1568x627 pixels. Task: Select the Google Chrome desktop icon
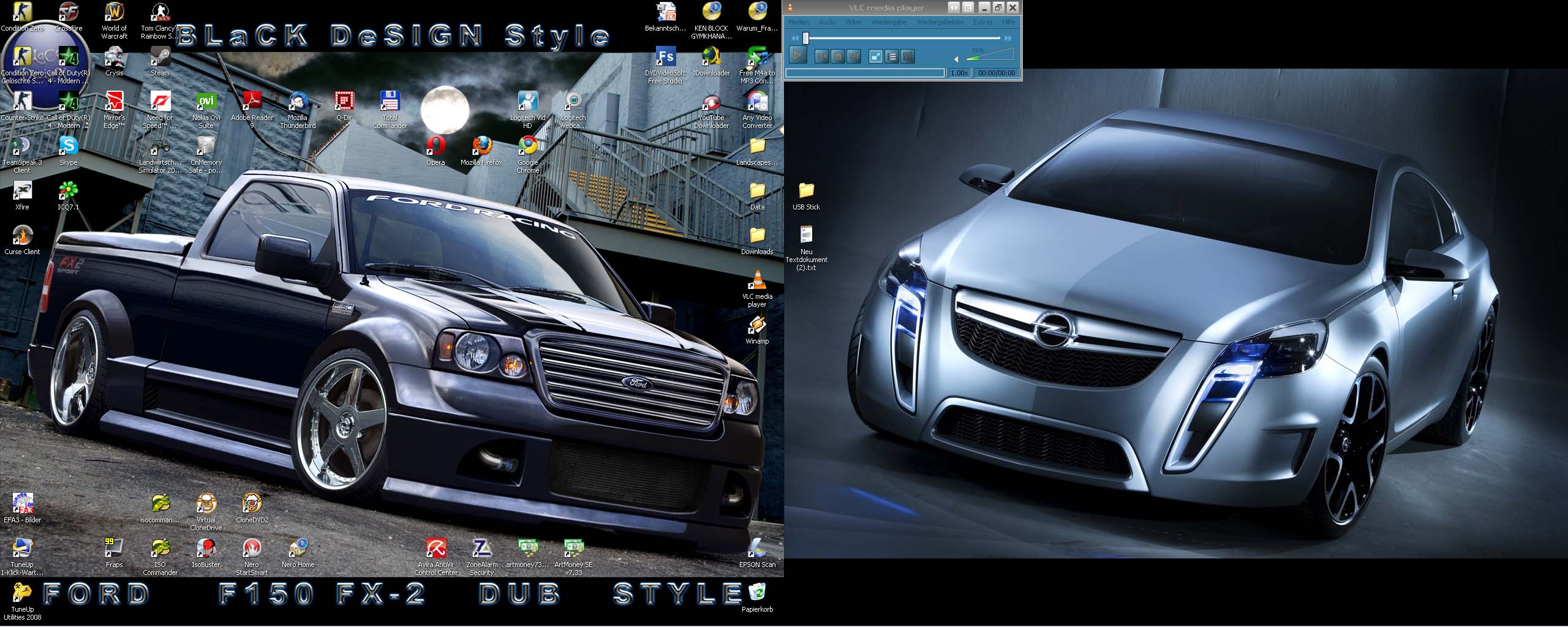point(527,147)
